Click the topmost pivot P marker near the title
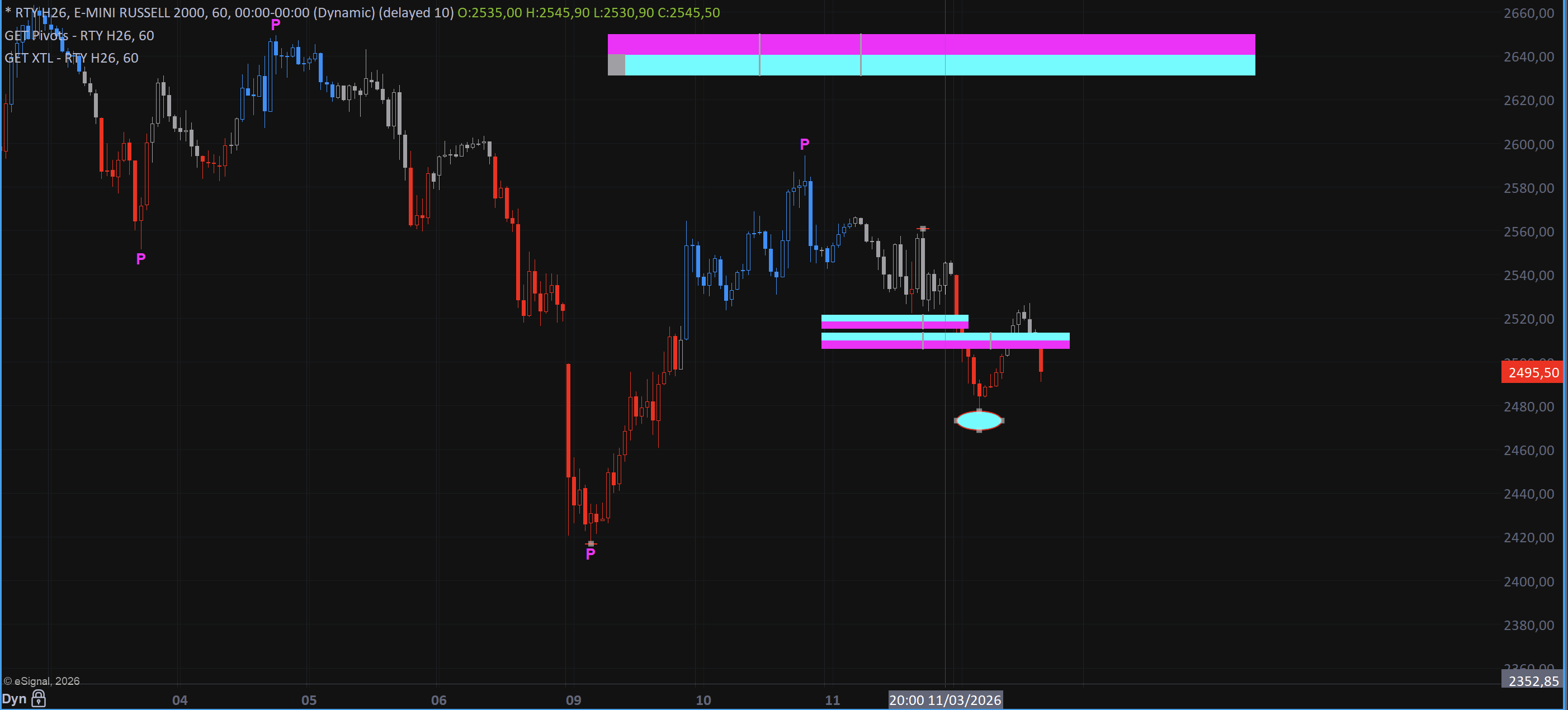This screenshot has height=710, width=1568. pyautogui.click(x=275, y=25)
